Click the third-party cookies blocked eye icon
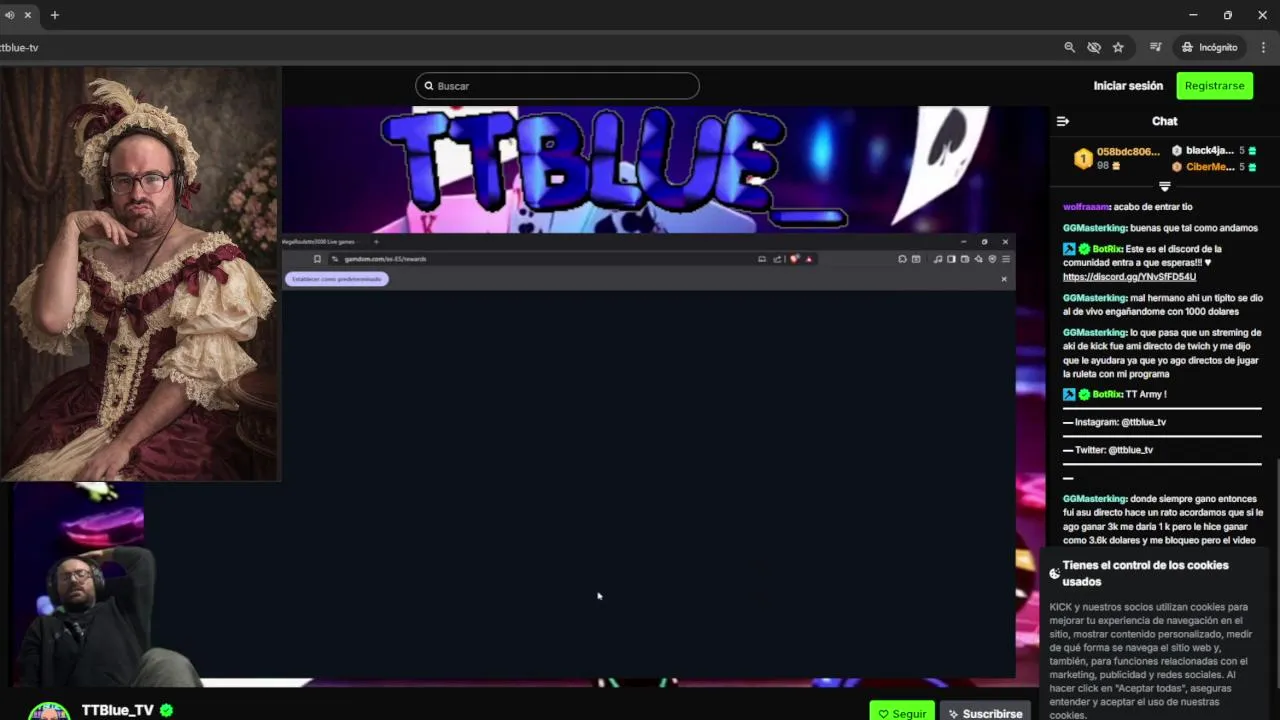This screenshot has width=1280, height=720. coord(1094,47)
